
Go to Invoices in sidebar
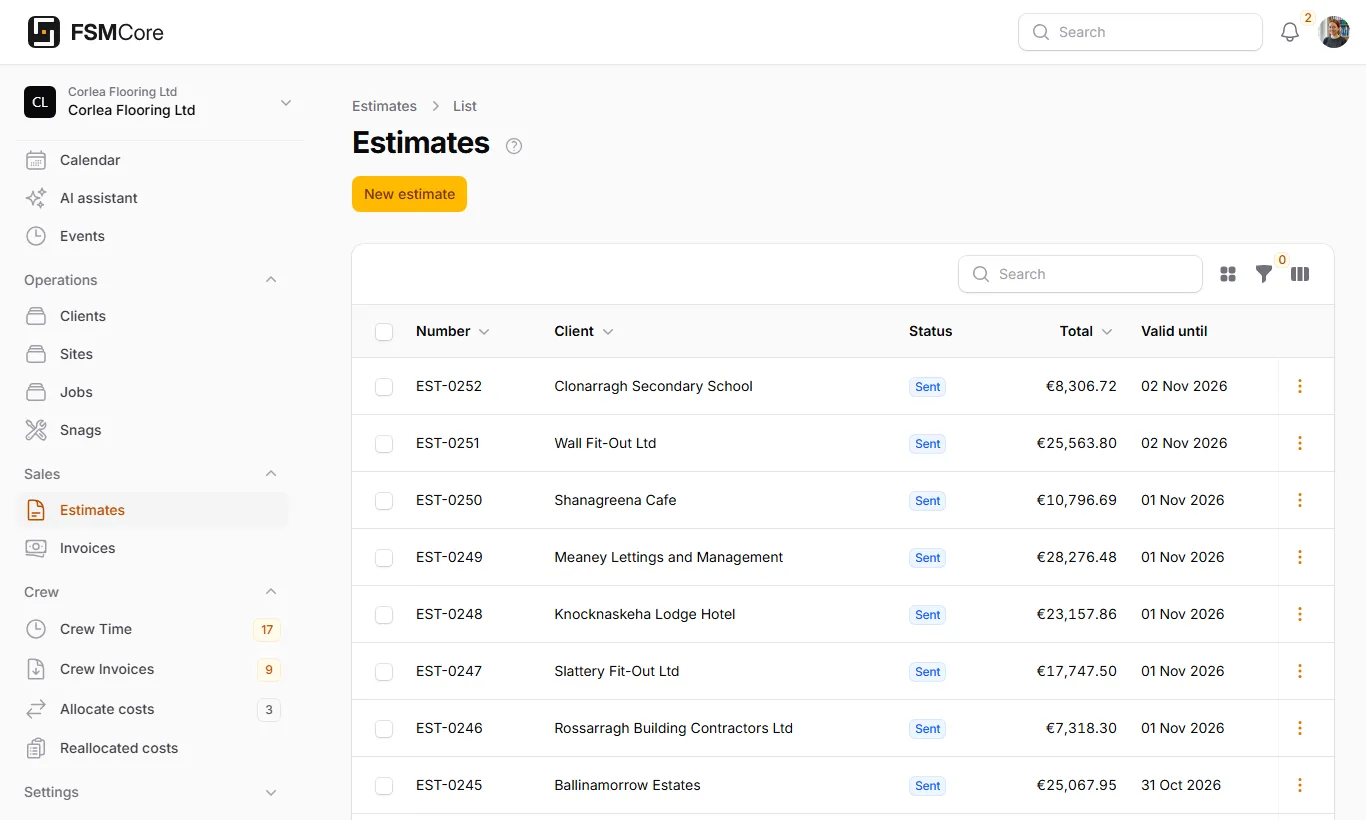coord(152,548)
